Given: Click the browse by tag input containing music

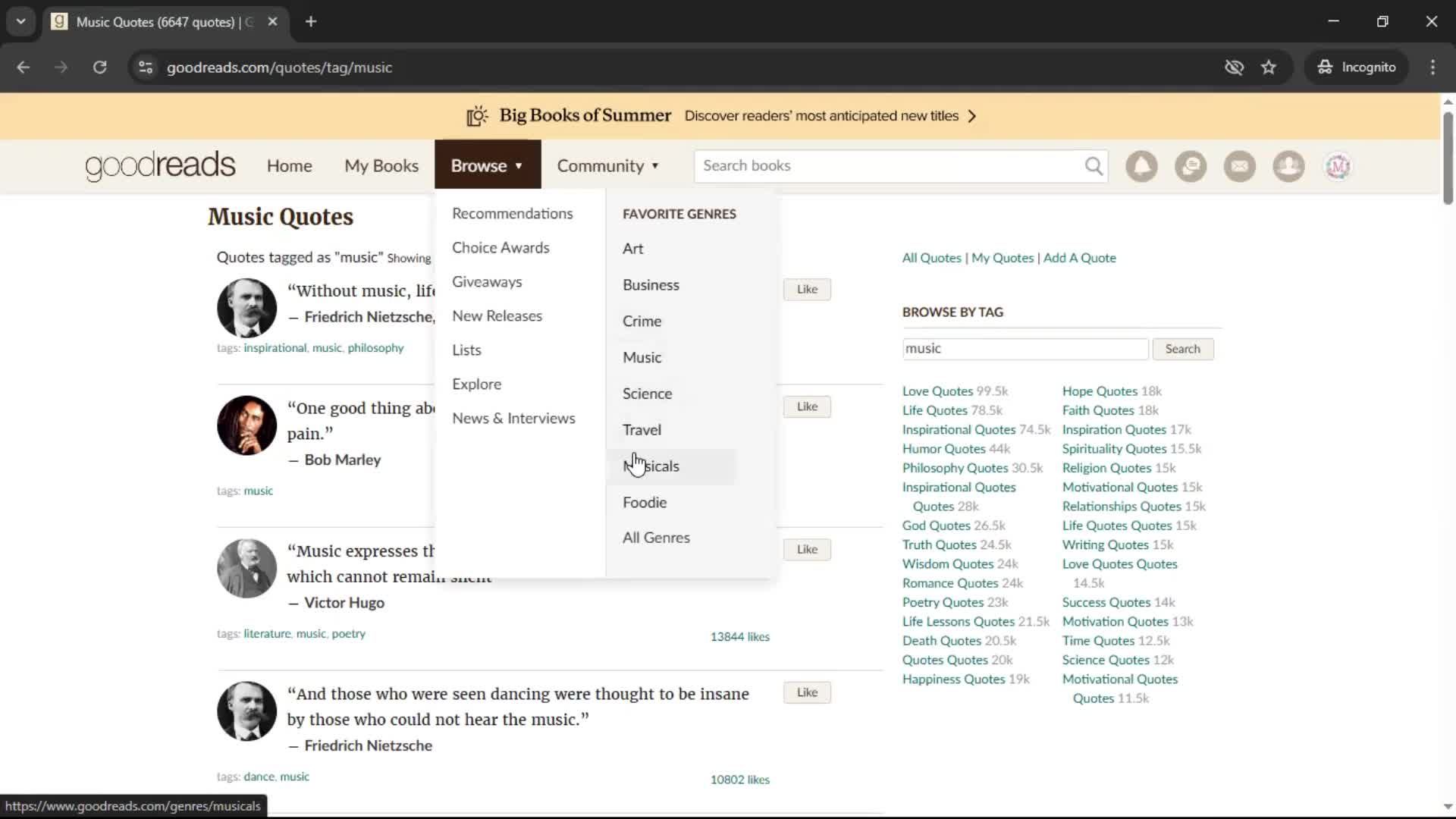Looking at the screenshot, I should 1025,349.
